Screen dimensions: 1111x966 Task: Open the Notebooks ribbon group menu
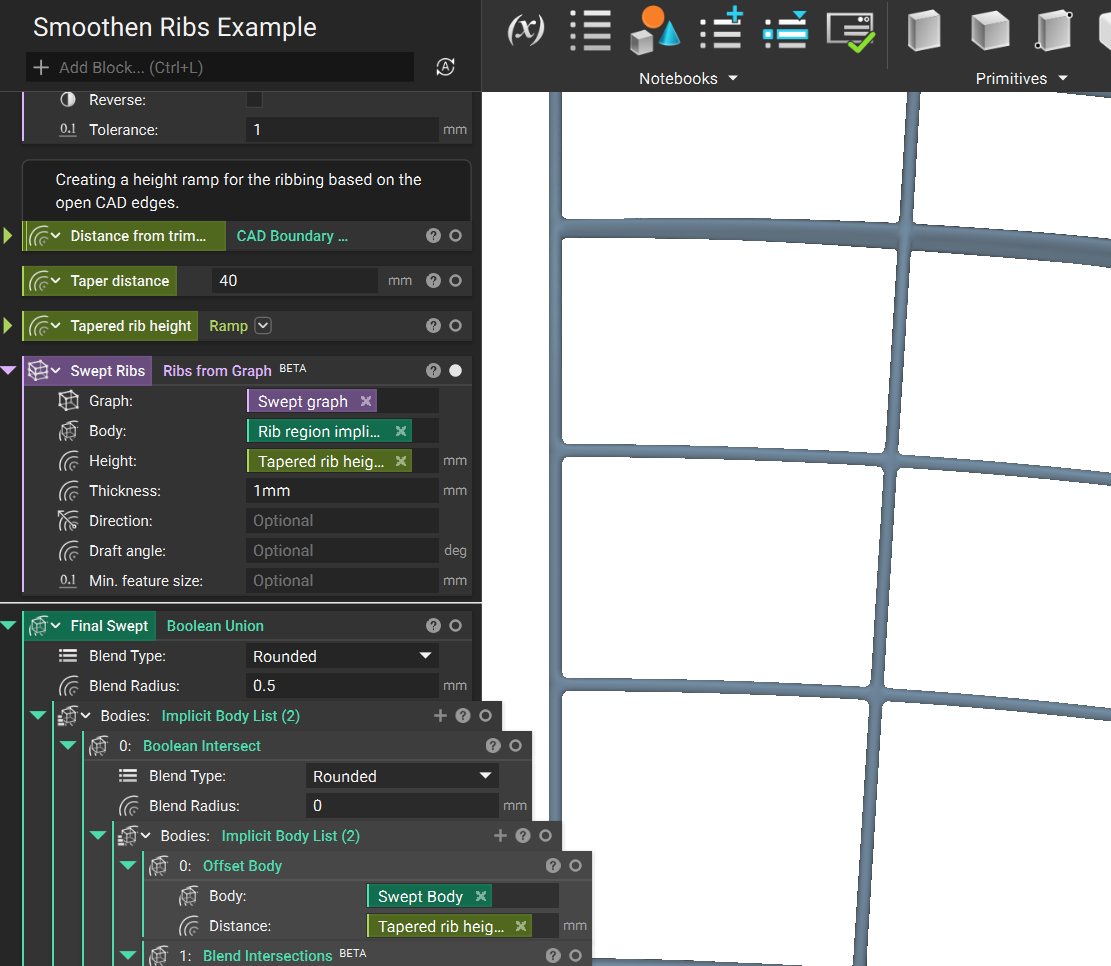point(688,79)
